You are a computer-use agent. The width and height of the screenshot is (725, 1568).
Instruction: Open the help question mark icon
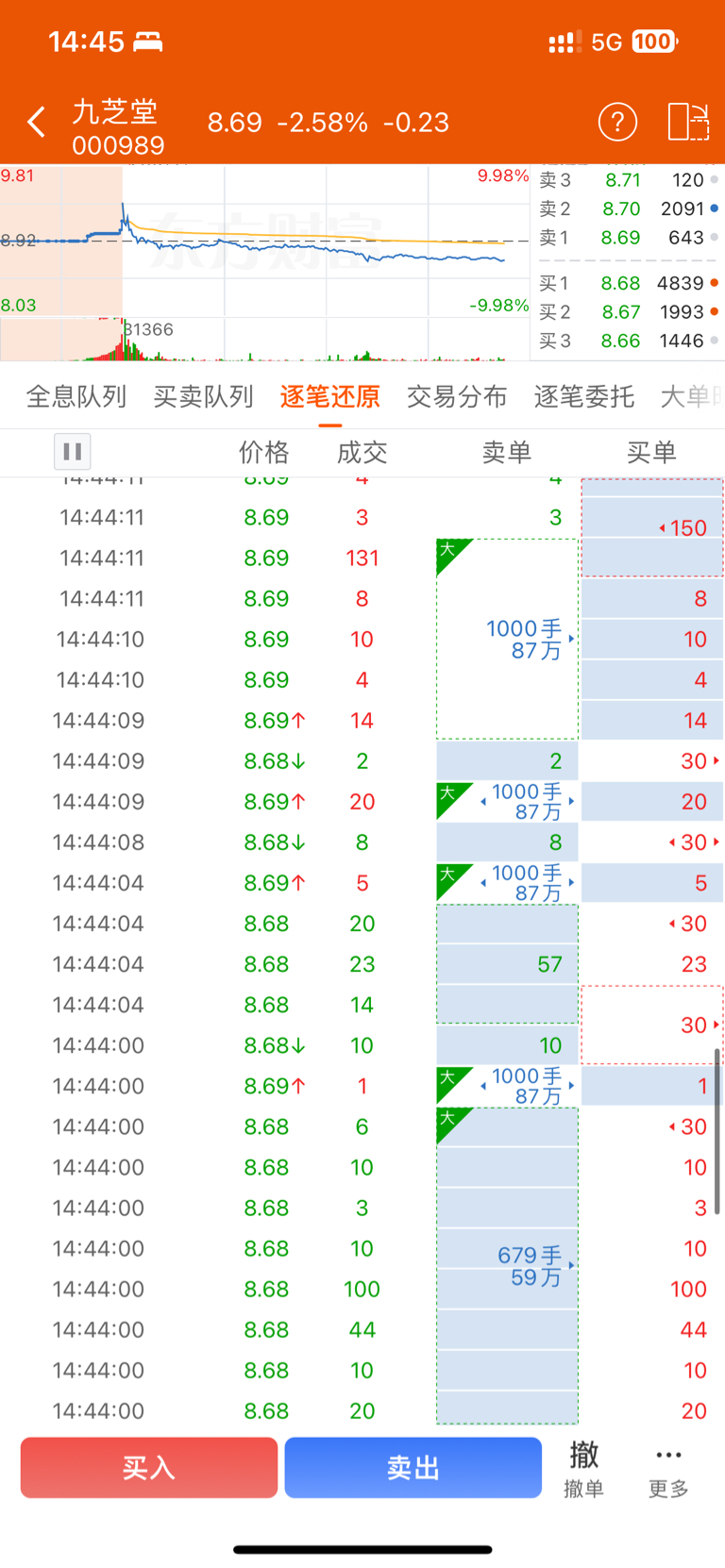(617, 122)
